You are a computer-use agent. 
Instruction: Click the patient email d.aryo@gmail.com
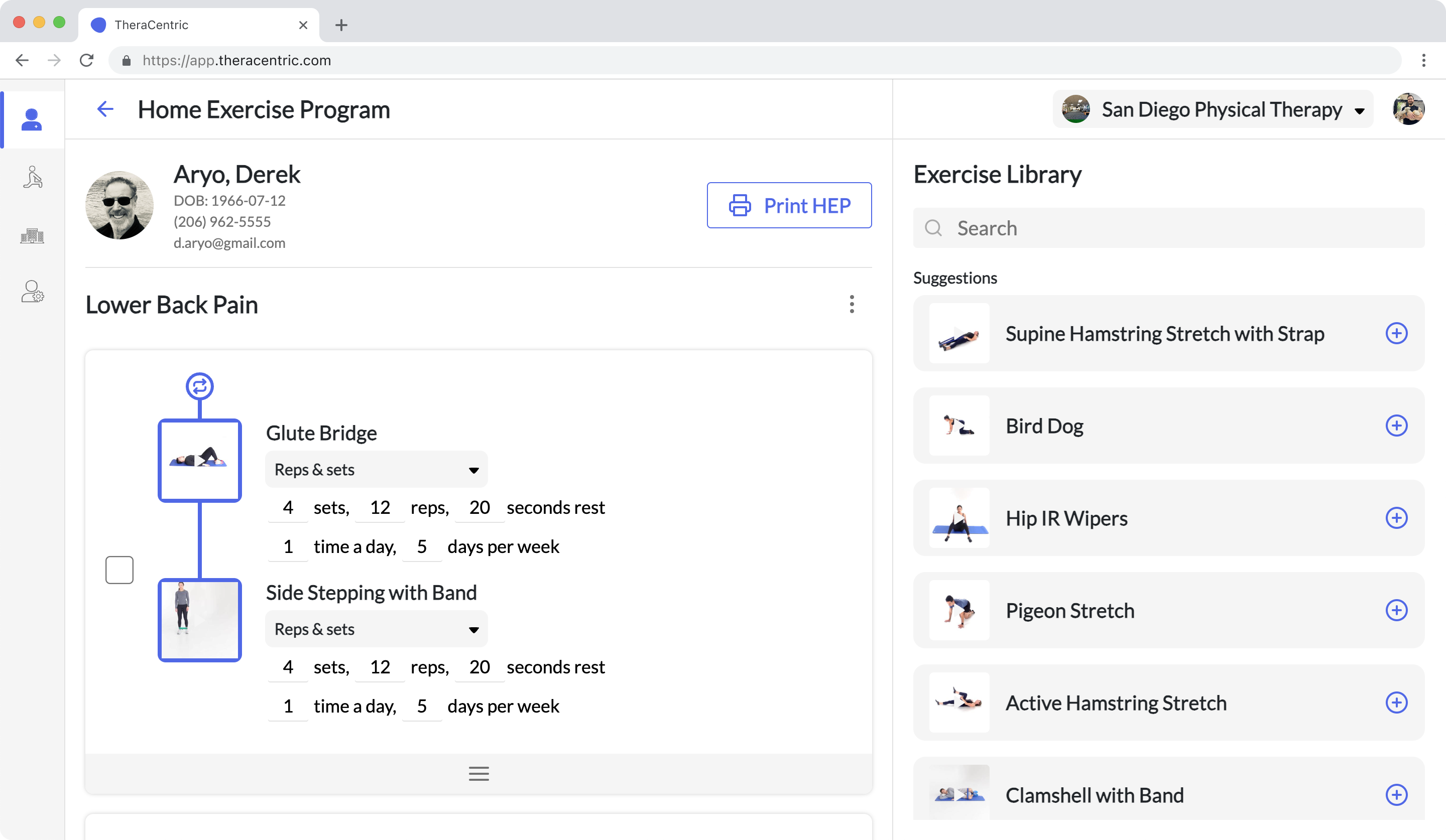(x=229, y=243)
